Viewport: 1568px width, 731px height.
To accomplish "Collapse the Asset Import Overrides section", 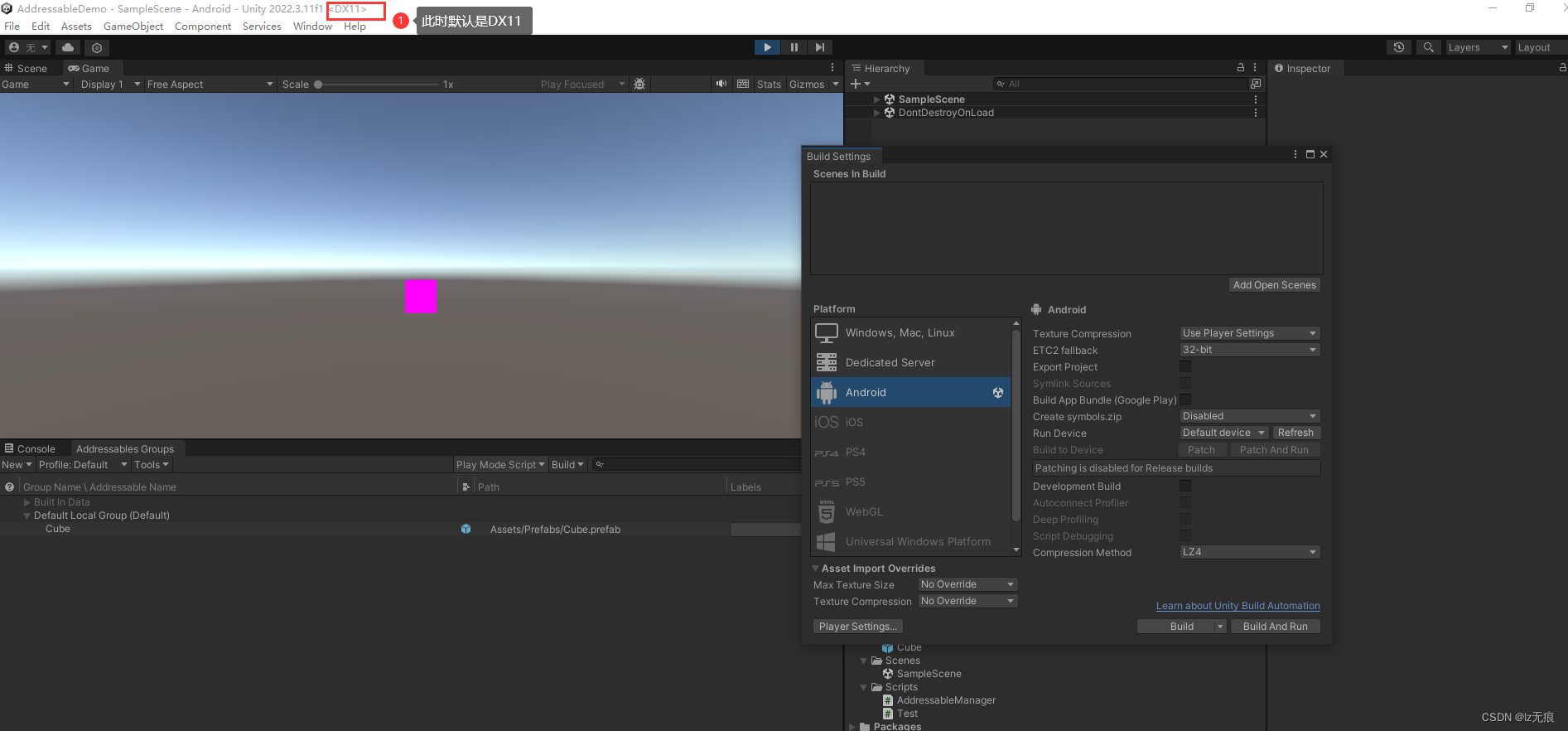I will pyautogui.click(x=816, y=569).
